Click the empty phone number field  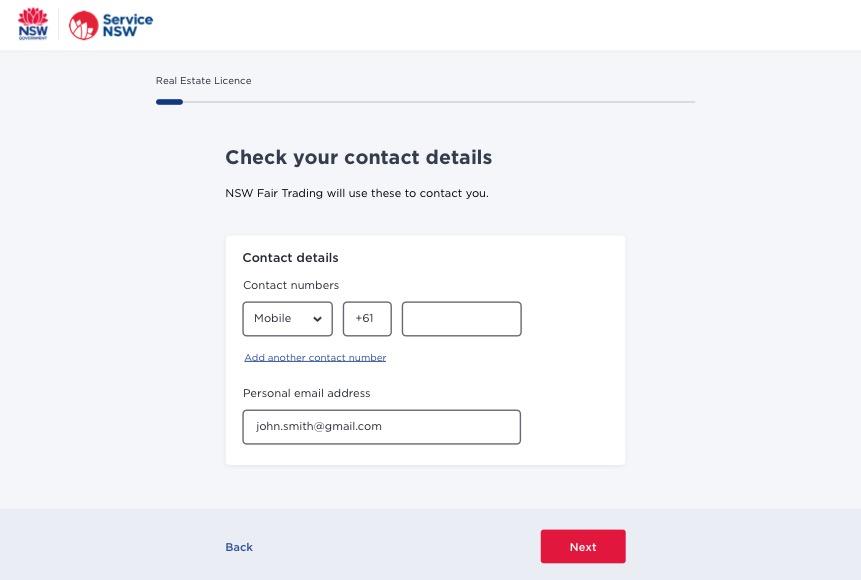pos(461,319)
